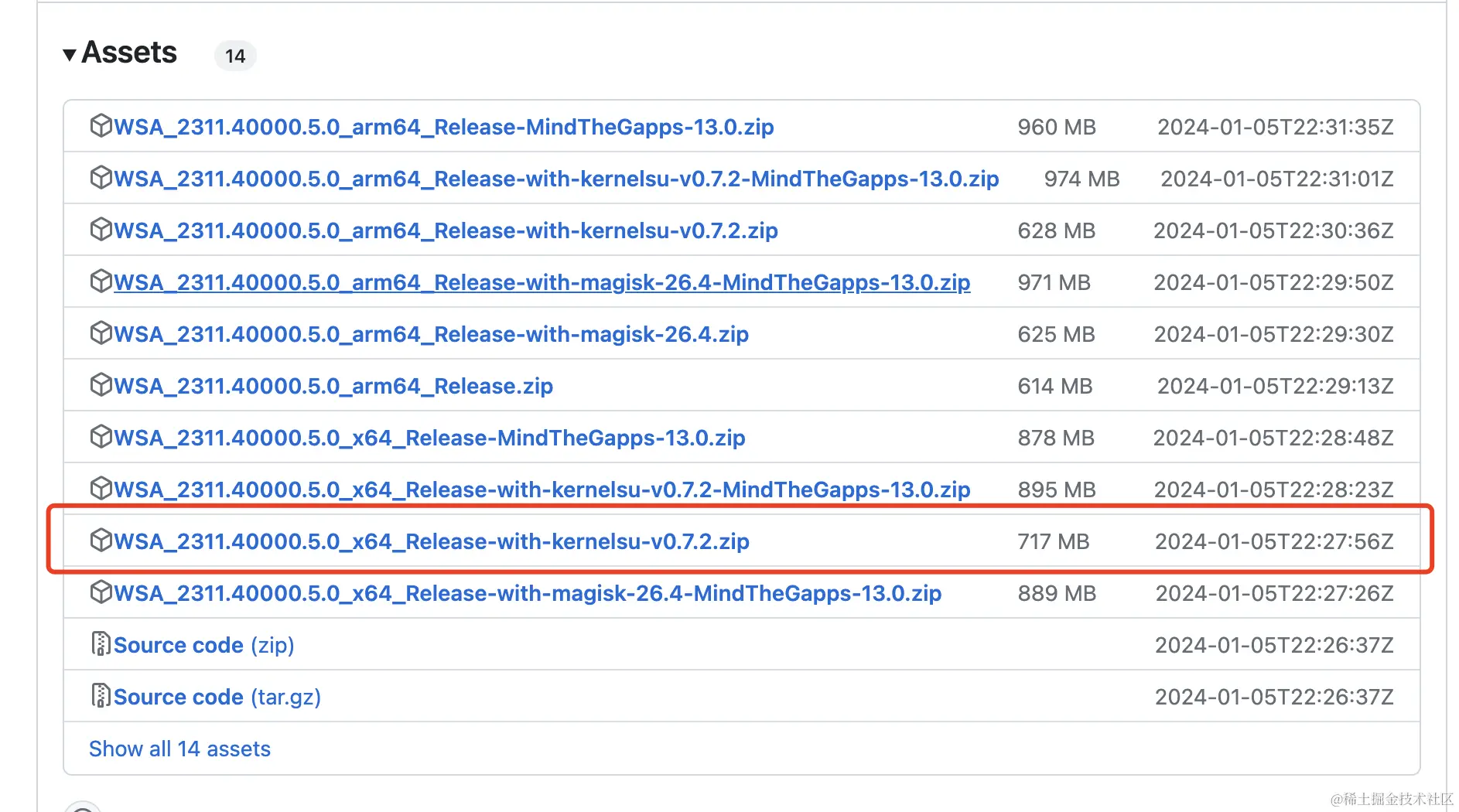Image resolution: width=1459 pixels, height=812 pixels.
Task: Click the 889 MB size text
Action: click(x=1057, y=593)
